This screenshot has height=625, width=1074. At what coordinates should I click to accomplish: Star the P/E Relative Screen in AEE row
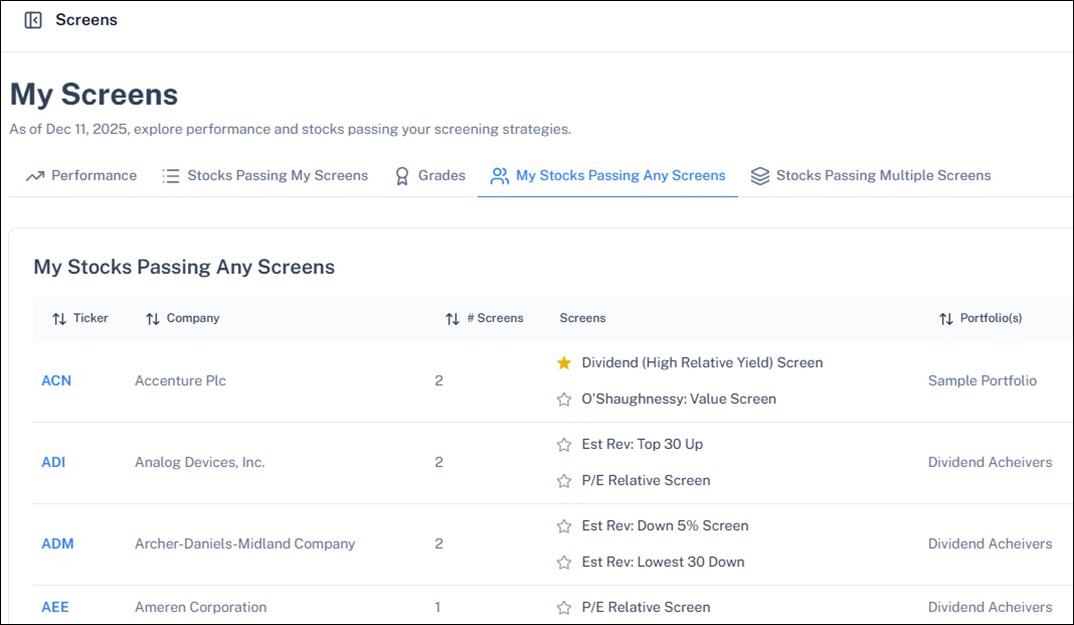click(564, 608)
